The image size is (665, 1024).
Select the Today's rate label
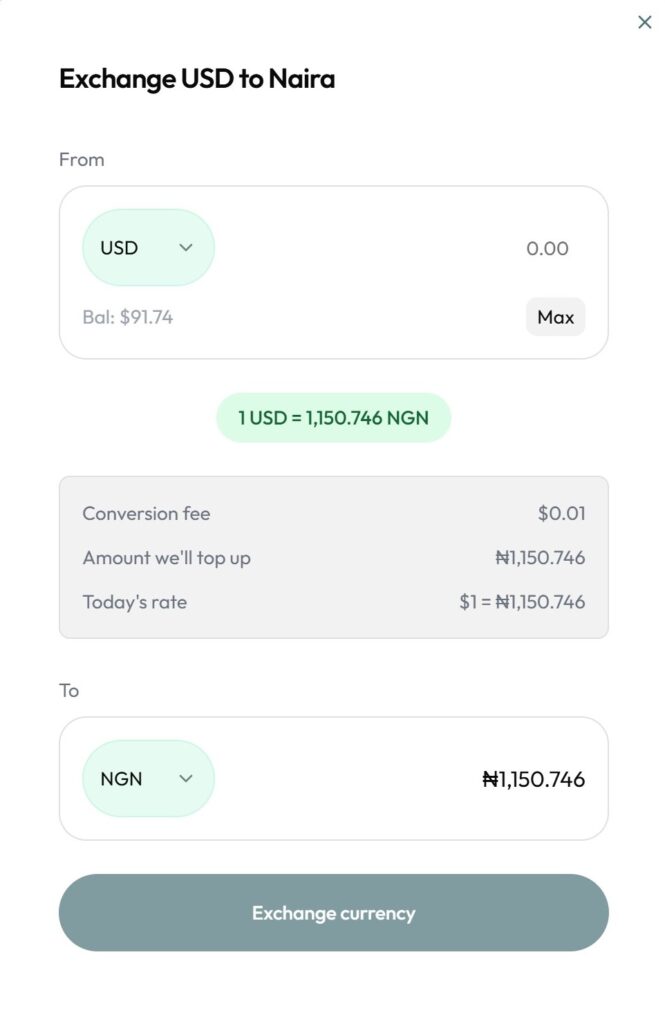pyautogui.click(x=134, y=602)
